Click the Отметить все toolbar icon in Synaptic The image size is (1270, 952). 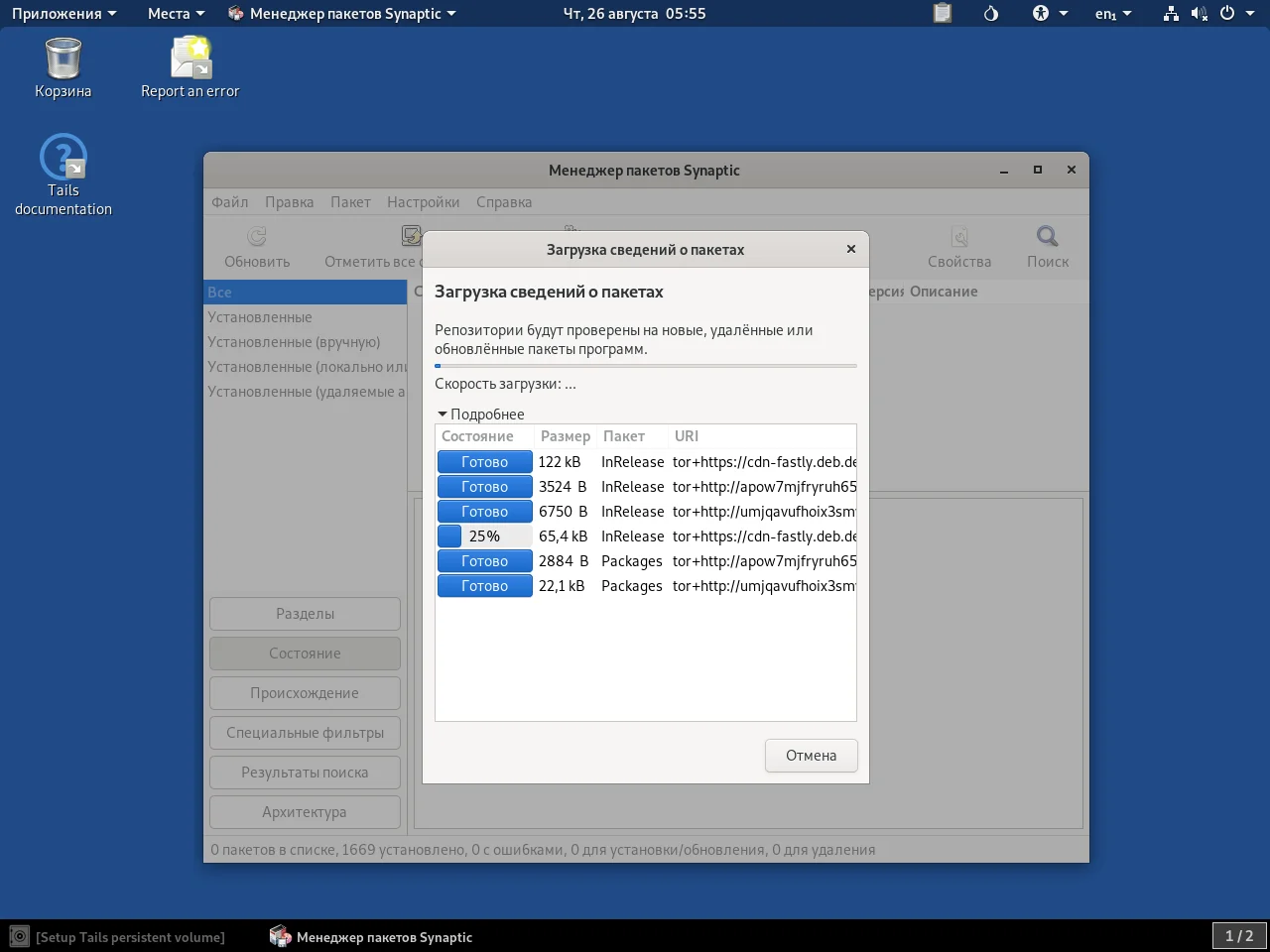point(411,236)
